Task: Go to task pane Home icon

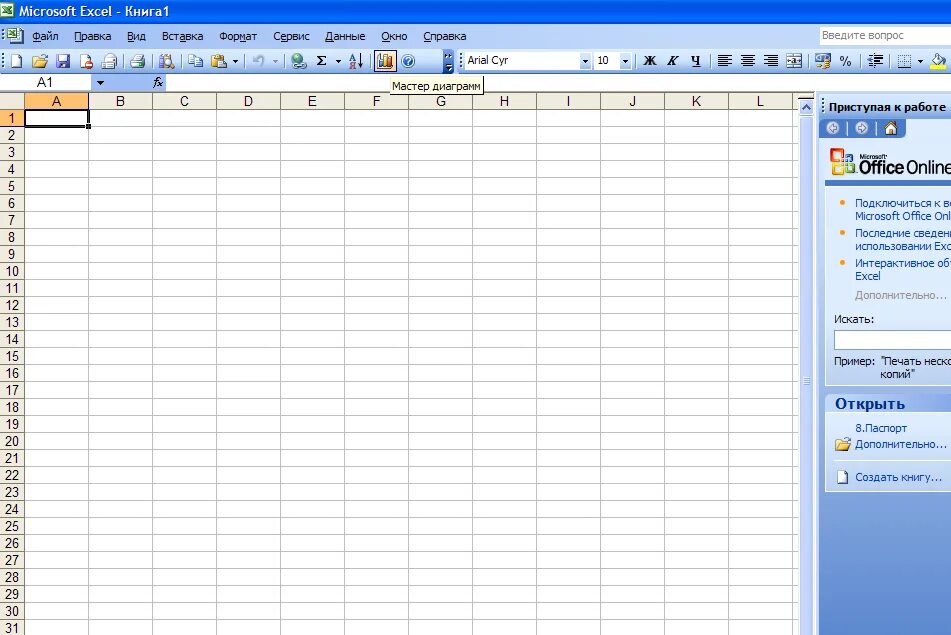Action: click(891, 128)
